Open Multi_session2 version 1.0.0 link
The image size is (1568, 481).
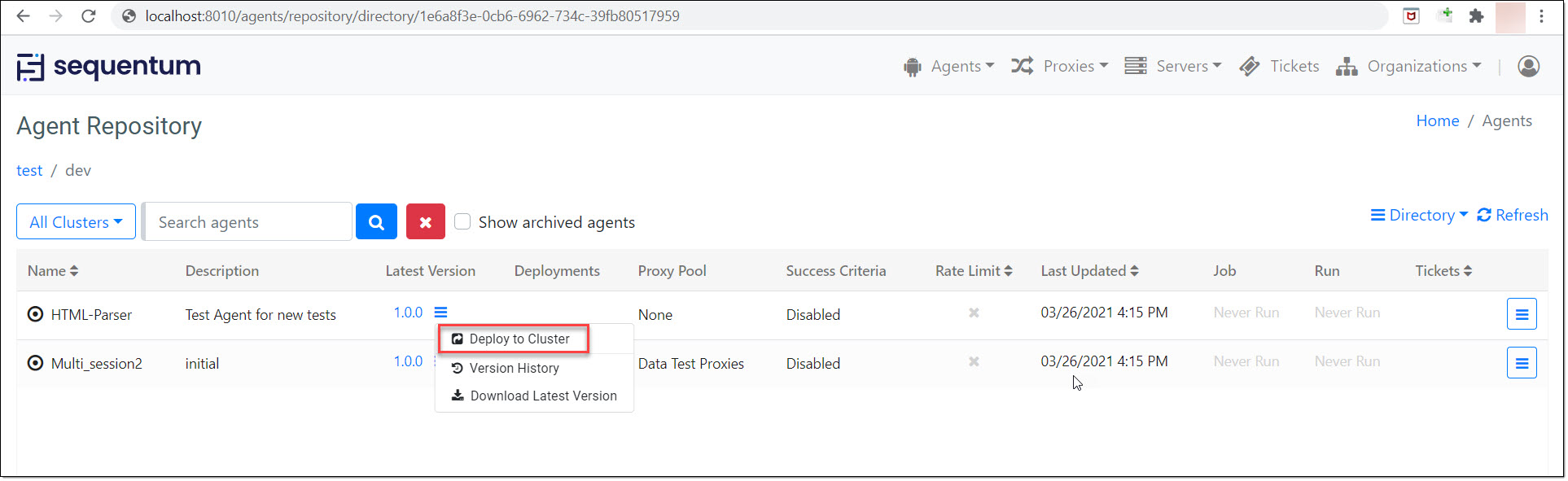[x=408, y=361]
